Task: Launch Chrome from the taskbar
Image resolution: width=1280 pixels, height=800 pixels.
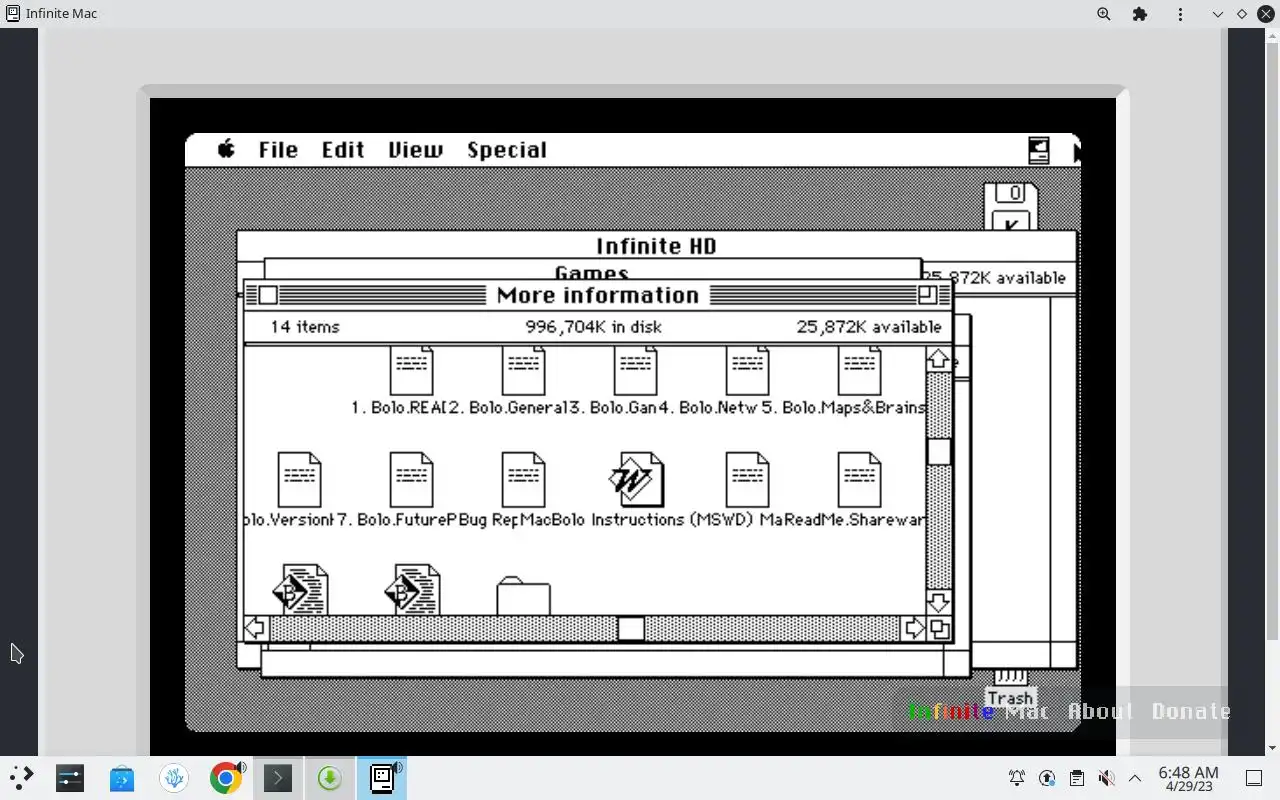Action: (226, 777)
